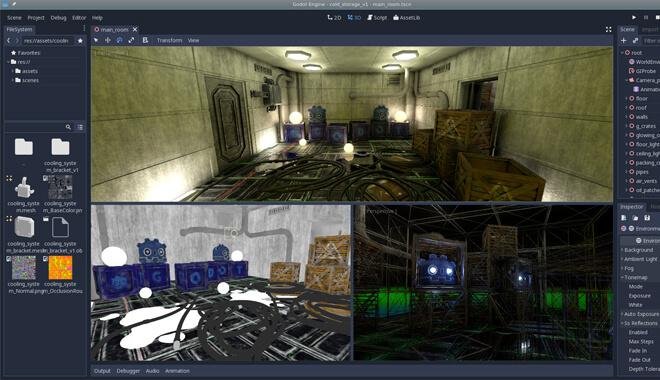This screenshot has width=660, height=380.
Task: Select Favorites in FileSystem tree
Action: tap(25, 53)
